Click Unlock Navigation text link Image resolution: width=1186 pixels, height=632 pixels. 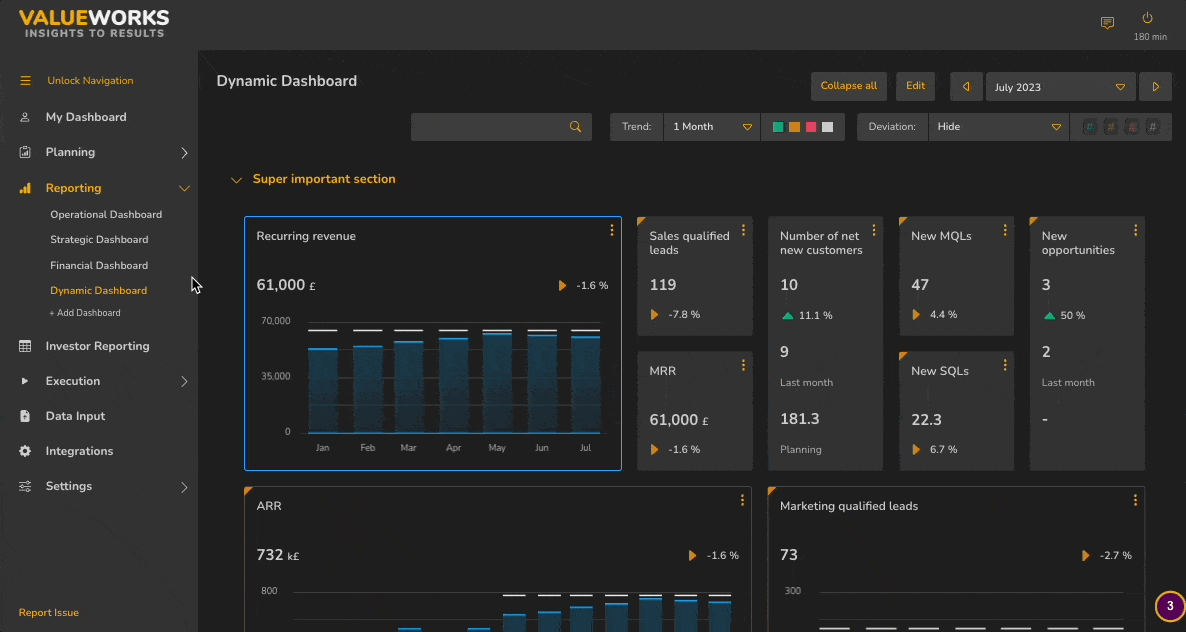(90, 81)
